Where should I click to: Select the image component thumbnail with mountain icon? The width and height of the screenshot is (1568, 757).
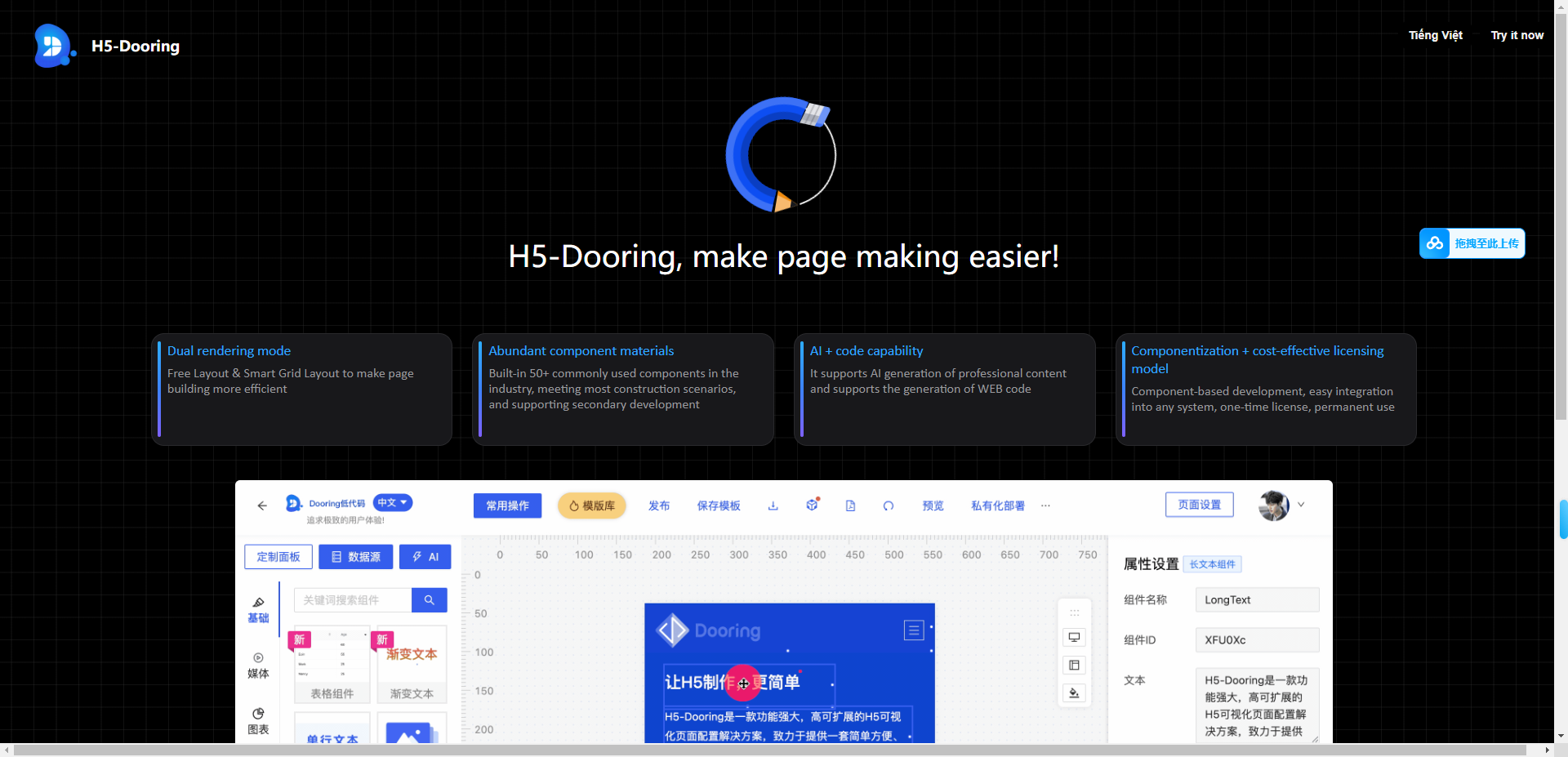tap(412, 728)
